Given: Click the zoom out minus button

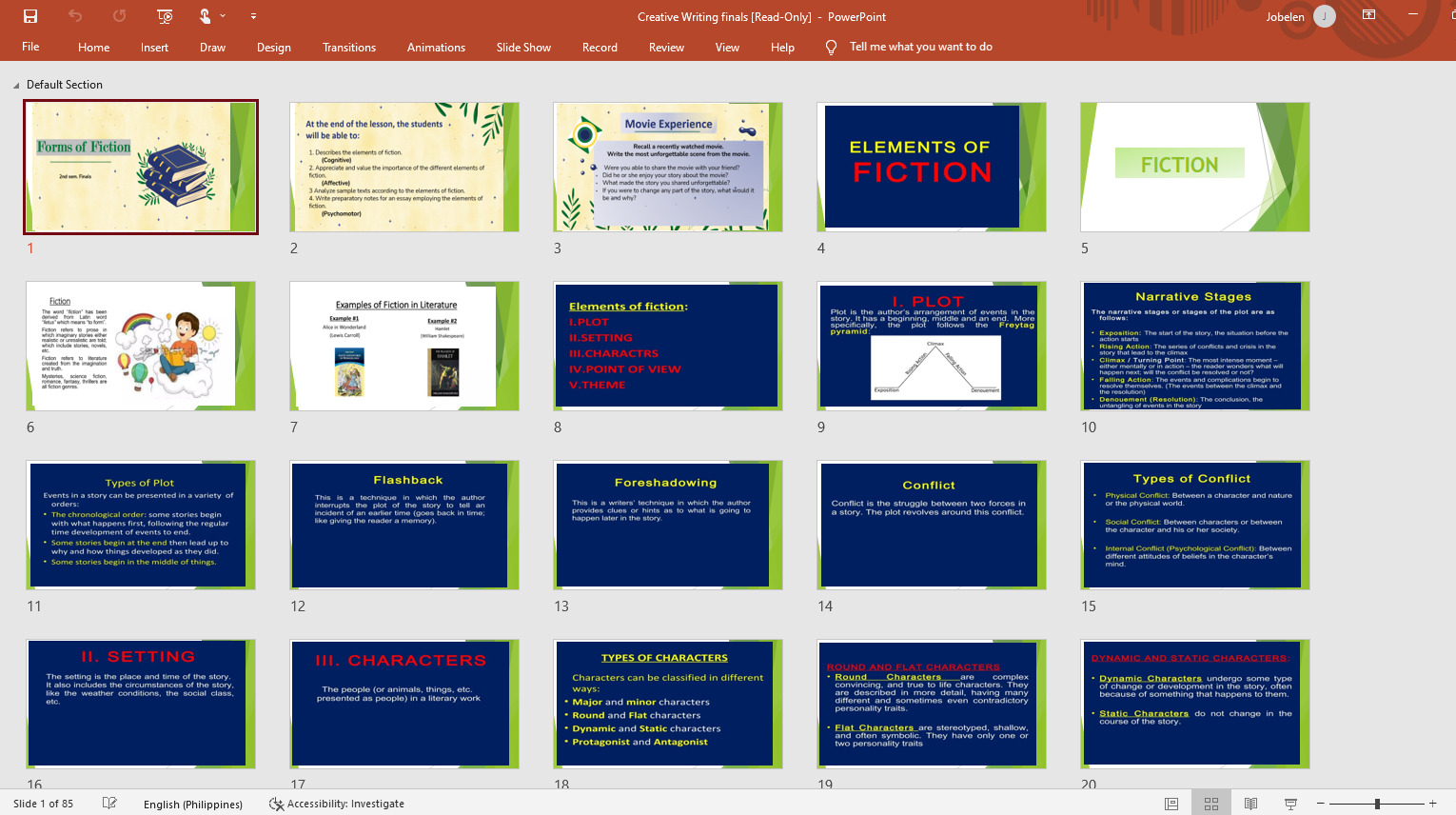Looking at the screenshot, I should pyautogui.click(x=1320, y=804).
